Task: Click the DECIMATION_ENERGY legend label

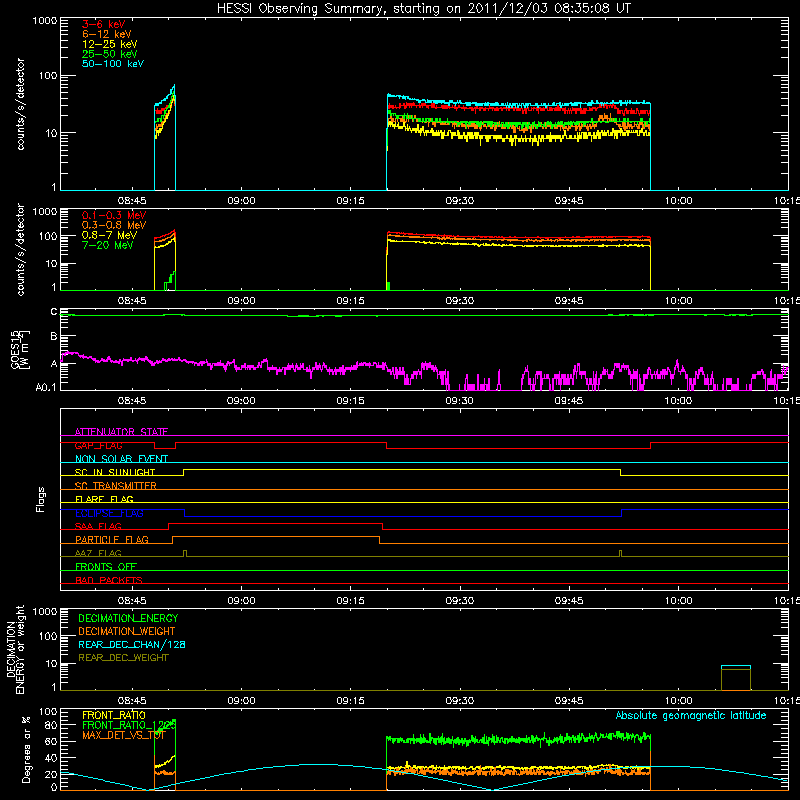Action: coord(128,618)
